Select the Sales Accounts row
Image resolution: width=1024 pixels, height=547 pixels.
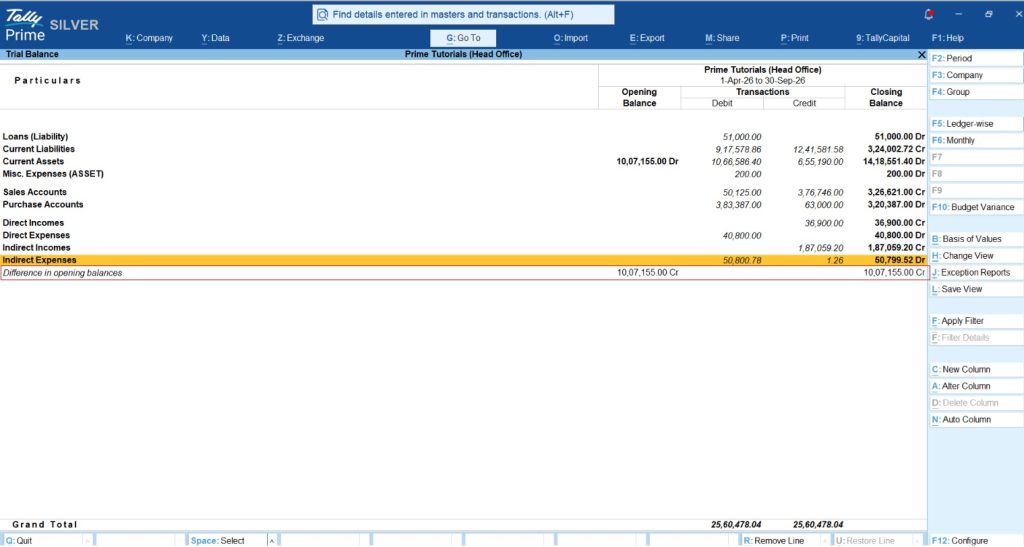click(463, 192)
